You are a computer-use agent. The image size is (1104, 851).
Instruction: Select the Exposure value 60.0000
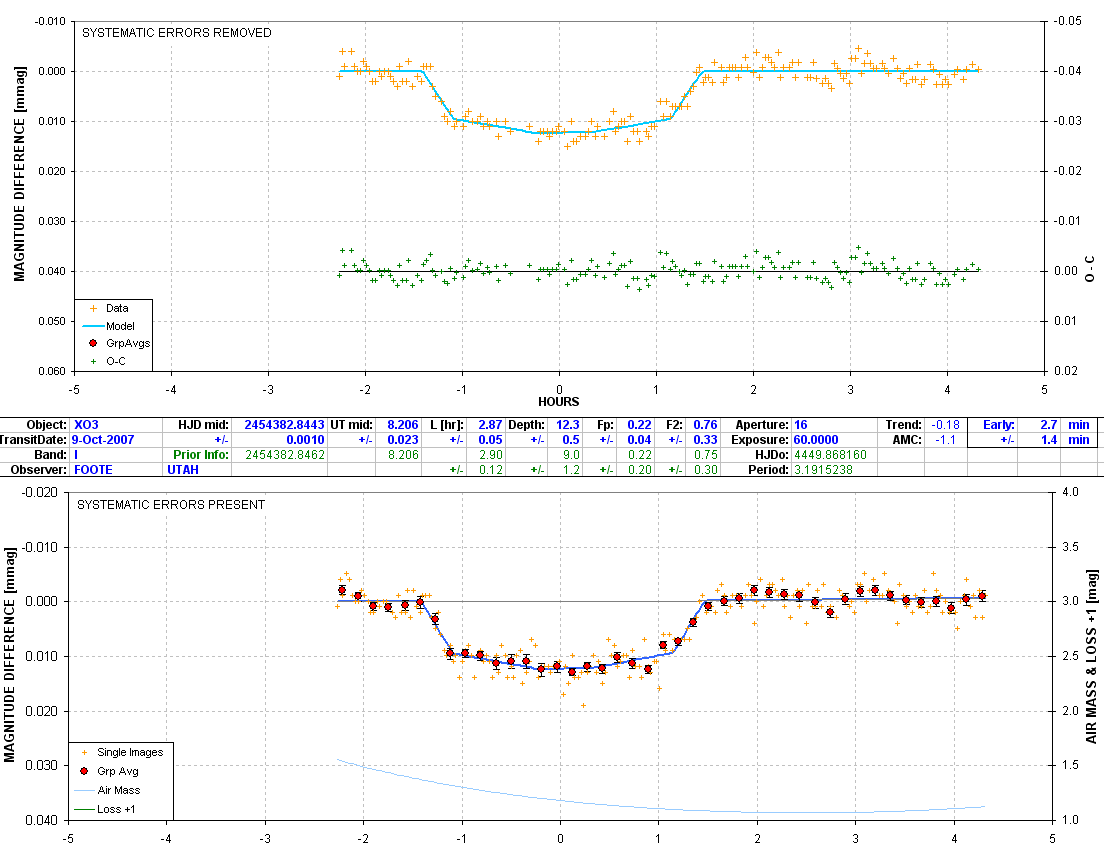815,439
